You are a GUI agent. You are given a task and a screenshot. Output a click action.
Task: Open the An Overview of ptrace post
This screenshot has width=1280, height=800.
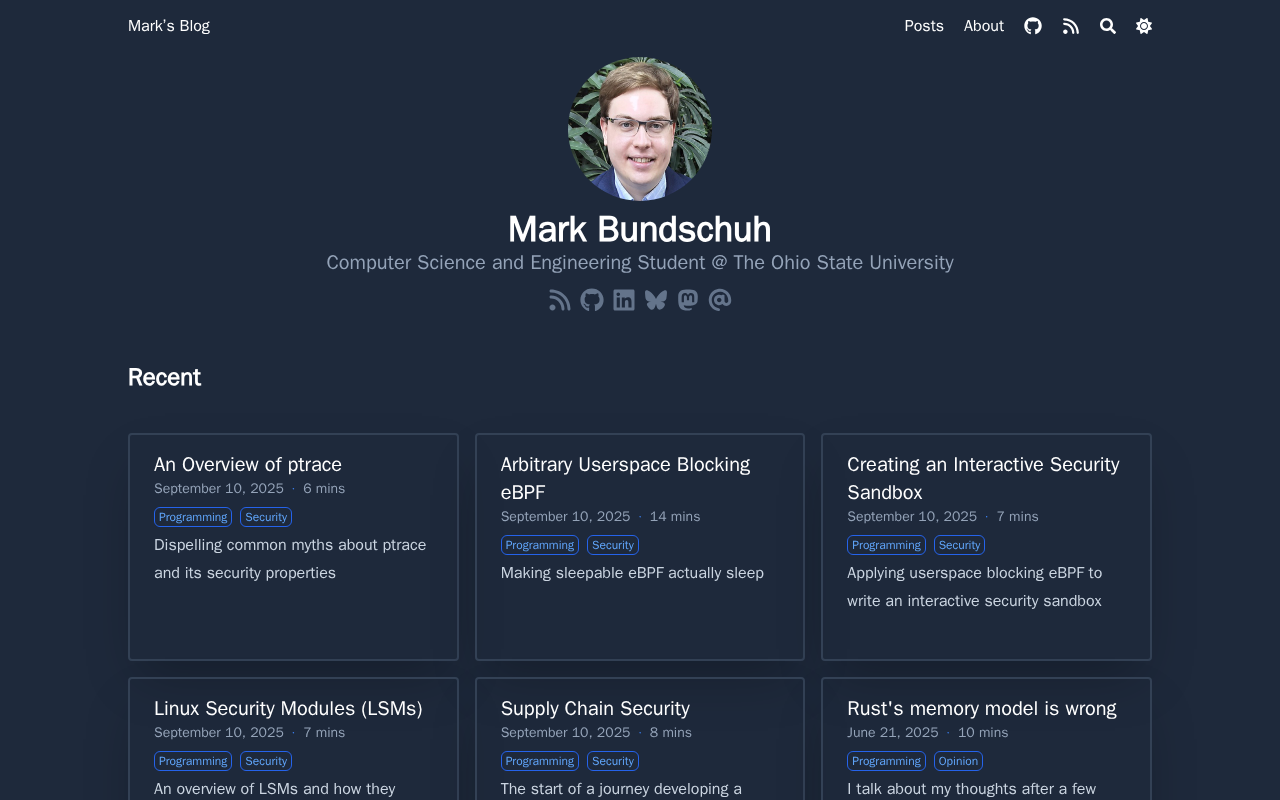[248, 464]
